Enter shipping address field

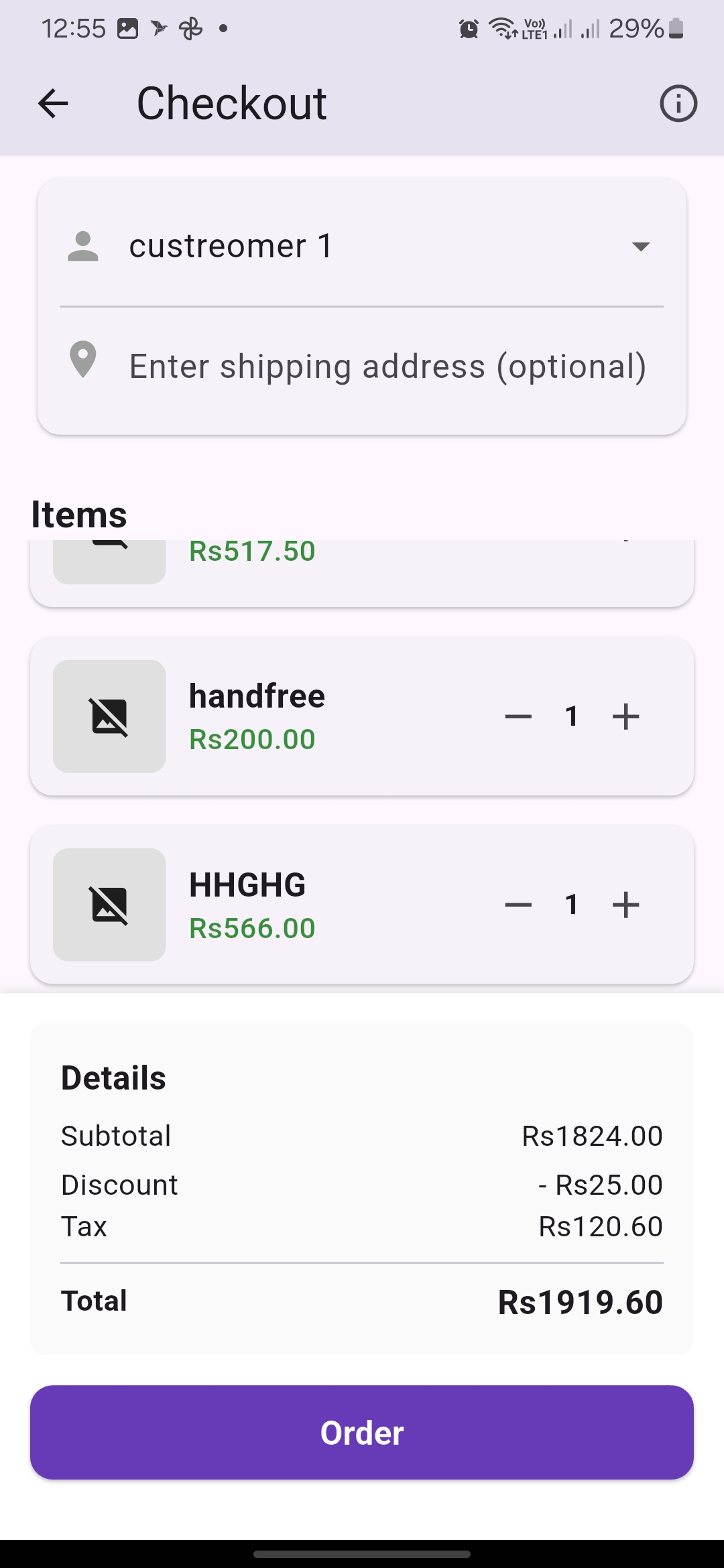(387, 367)
